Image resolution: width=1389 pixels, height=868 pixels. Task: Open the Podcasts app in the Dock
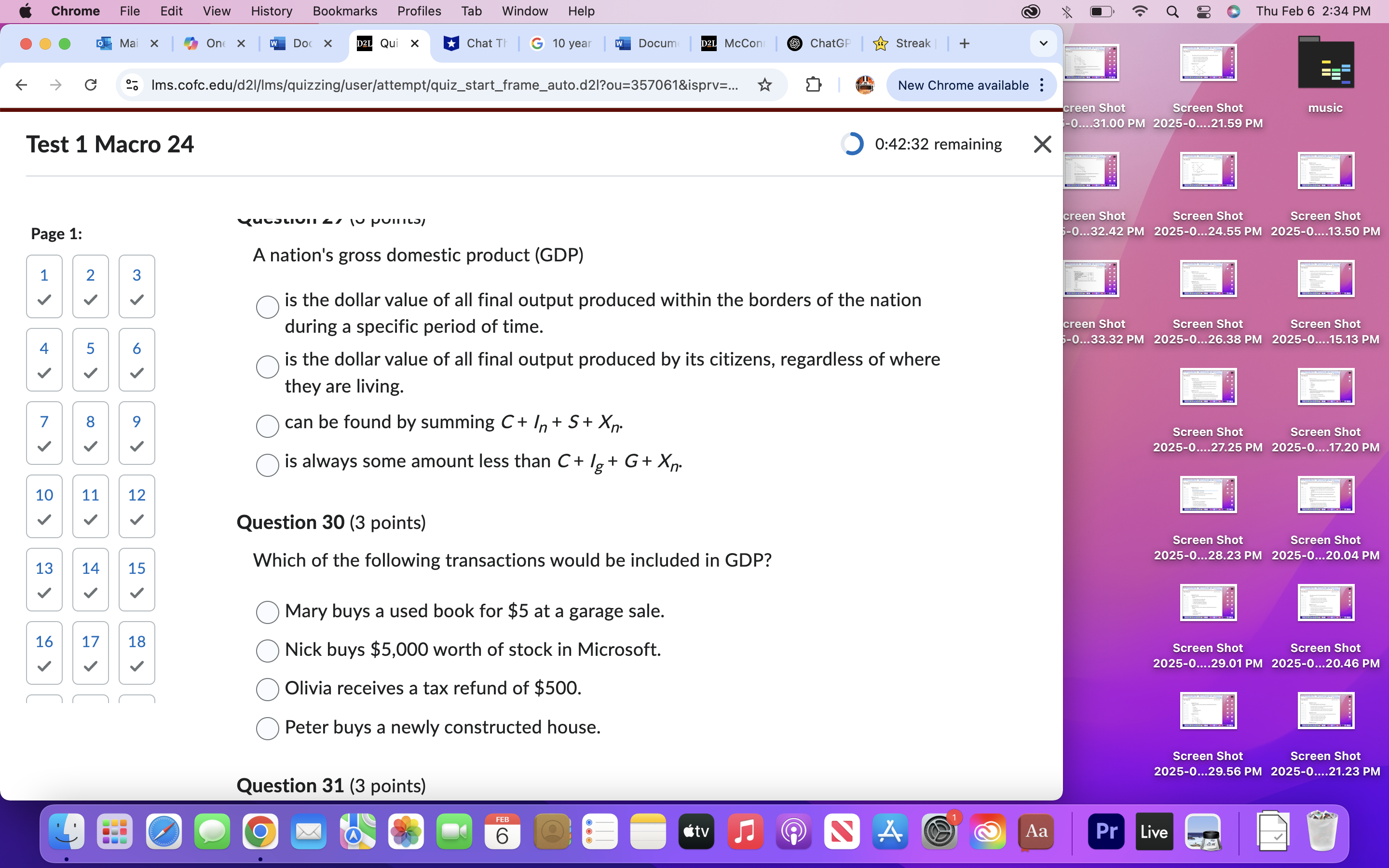(794, 831)
